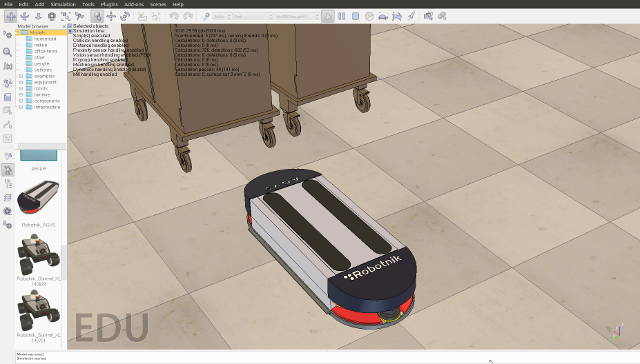The height and width of the screenshot is (364, 640).
Task: Open the calculation modules f(x) icon
Action: pos(7,66)
